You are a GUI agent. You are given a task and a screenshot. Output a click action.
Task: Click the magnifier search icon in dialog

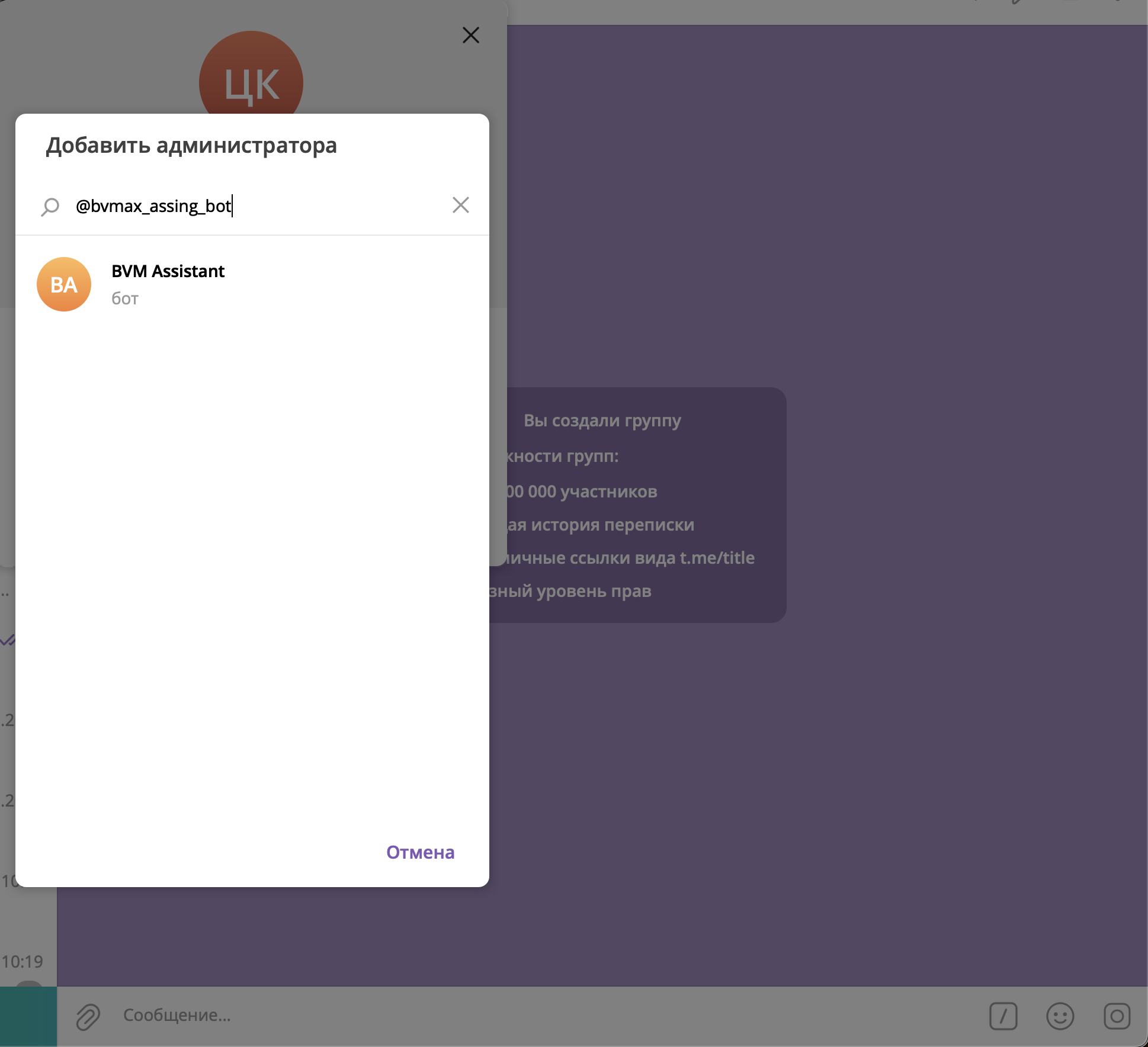coord(50,206)
